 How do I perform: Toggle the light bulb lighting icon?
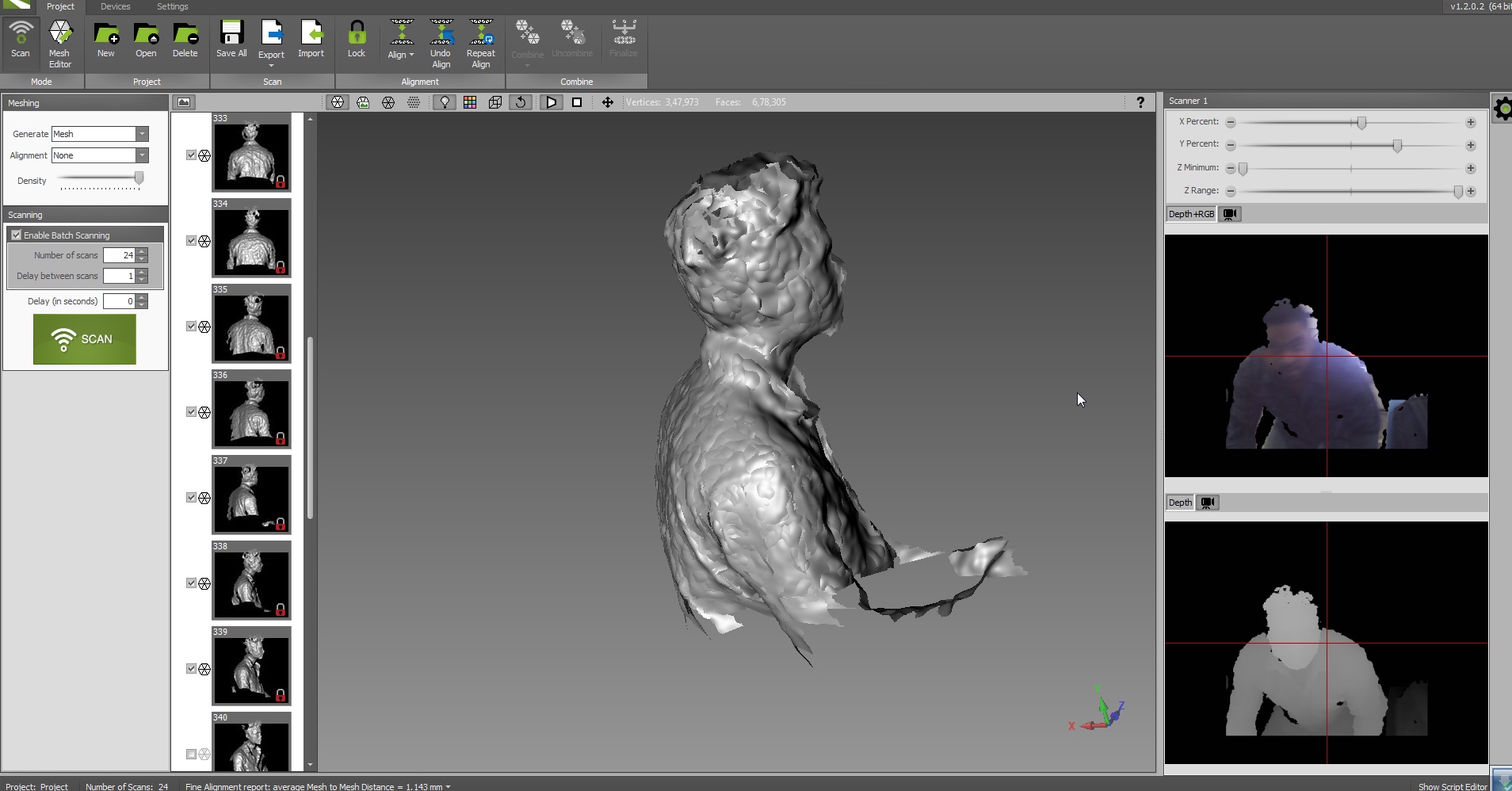click(445, 102)
